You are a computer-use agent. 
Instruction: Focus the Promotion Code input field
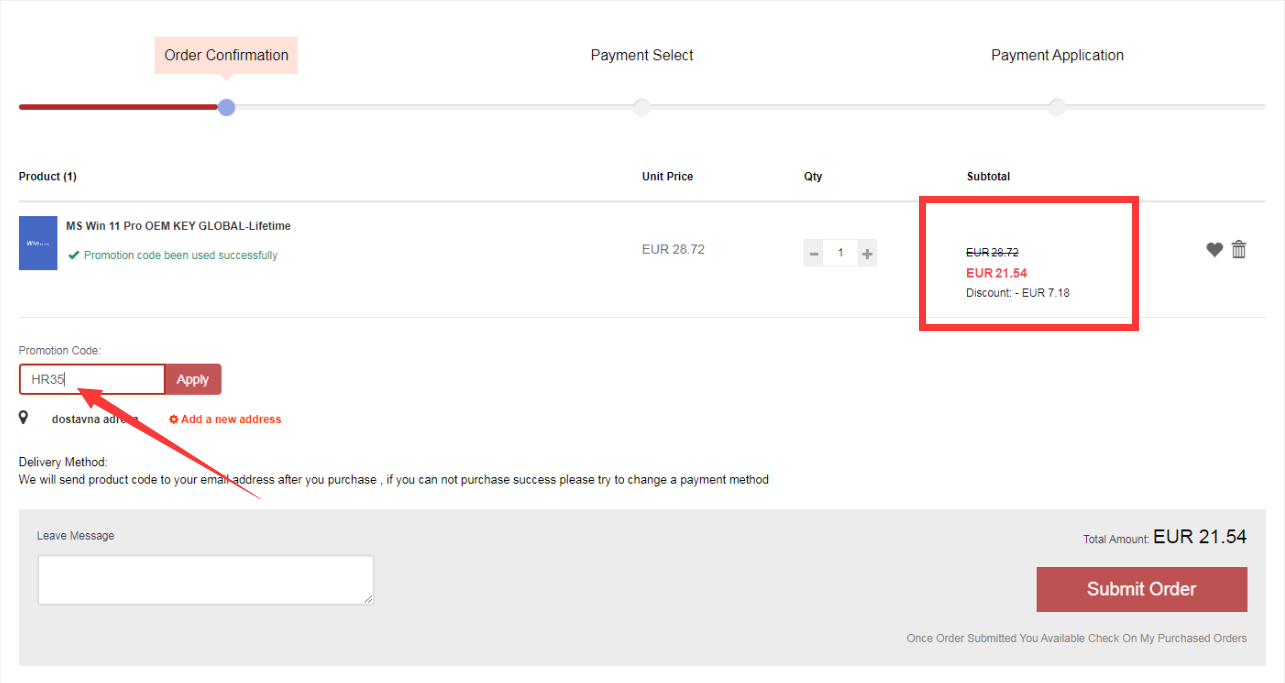(x=92, y=379)
